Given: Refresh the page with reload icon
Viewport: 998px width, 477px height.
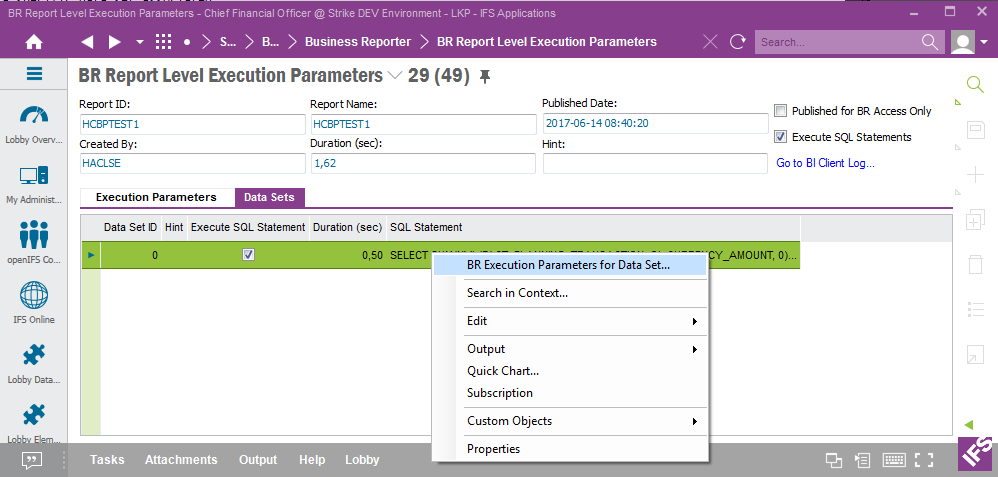Looking at the screenshot, I should [738, 42].
